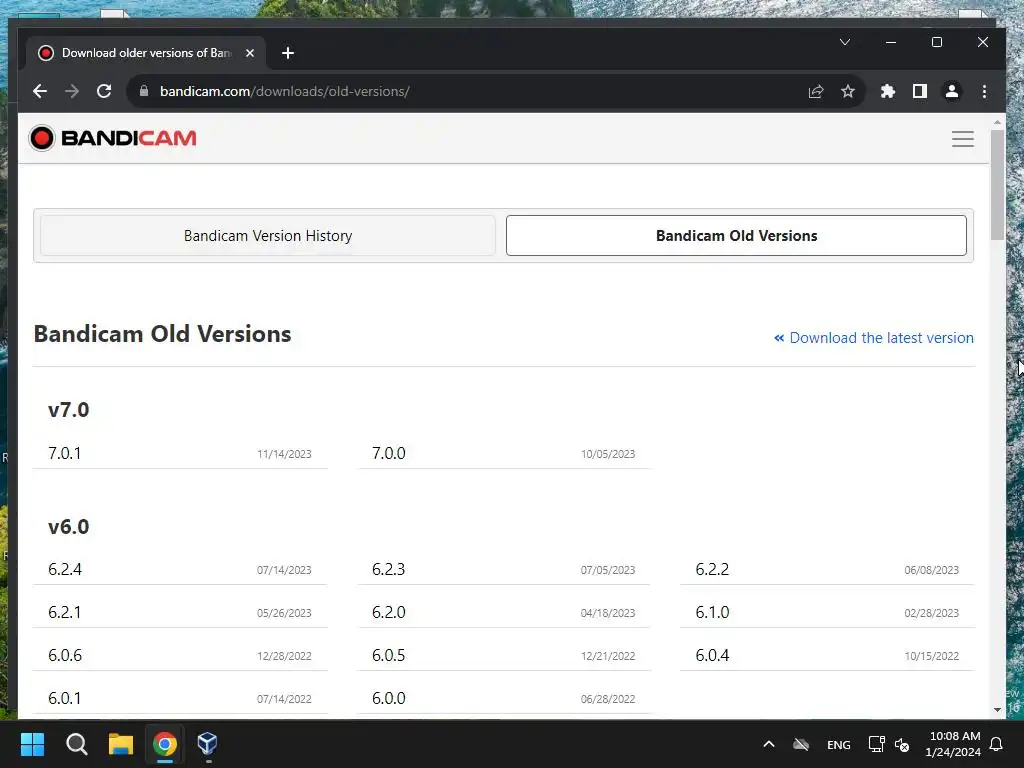Click the page vertical scrollbar thumb
1024x768 pixels.
(997, 185)
